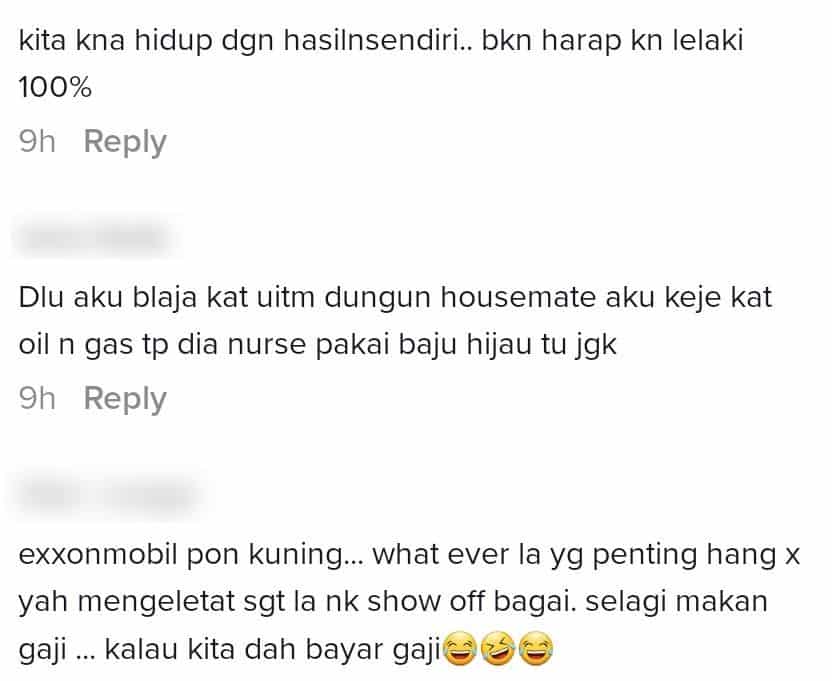The image size is (832, 681).
Task: Select the comment starting 'Dlu aku blaja'
Action: point(395,321)
